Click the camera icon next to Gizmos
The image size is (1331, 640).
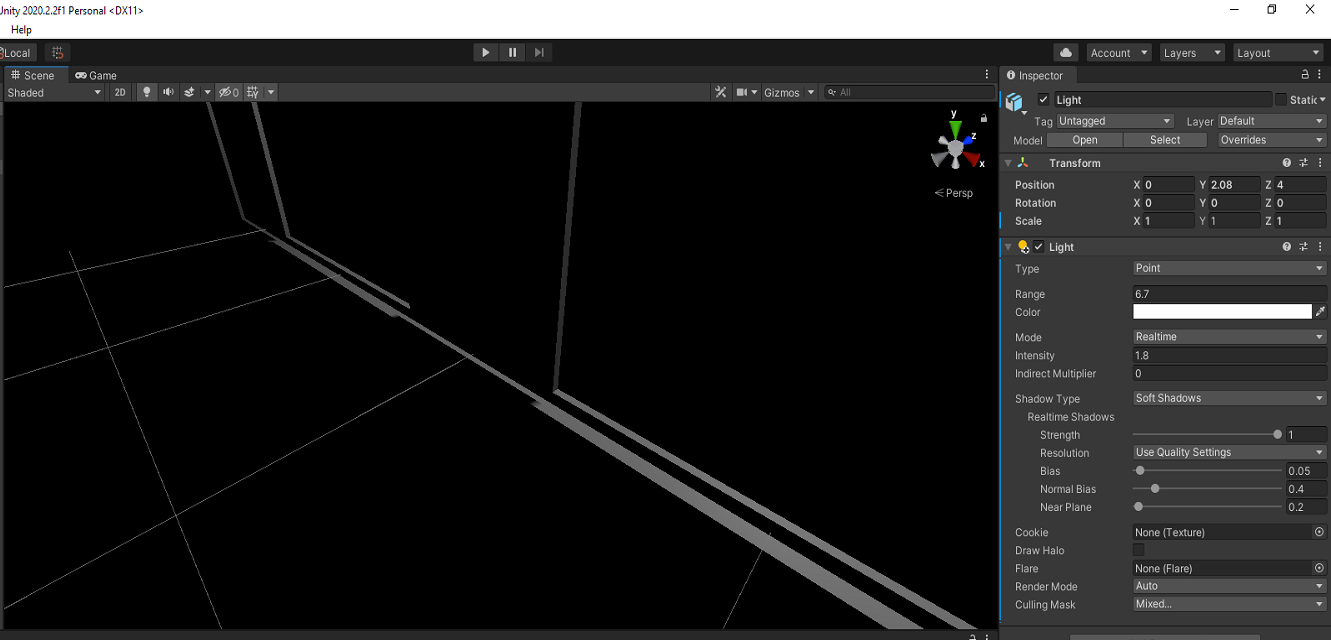[x=740, y=92]
